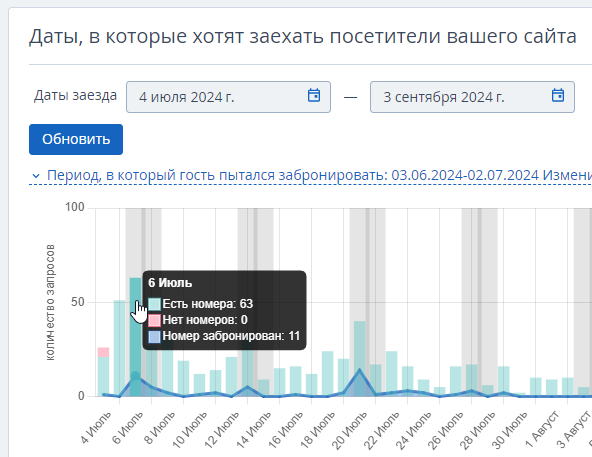
Task: Click the Даты заезда label
Action: coord(76,96)
